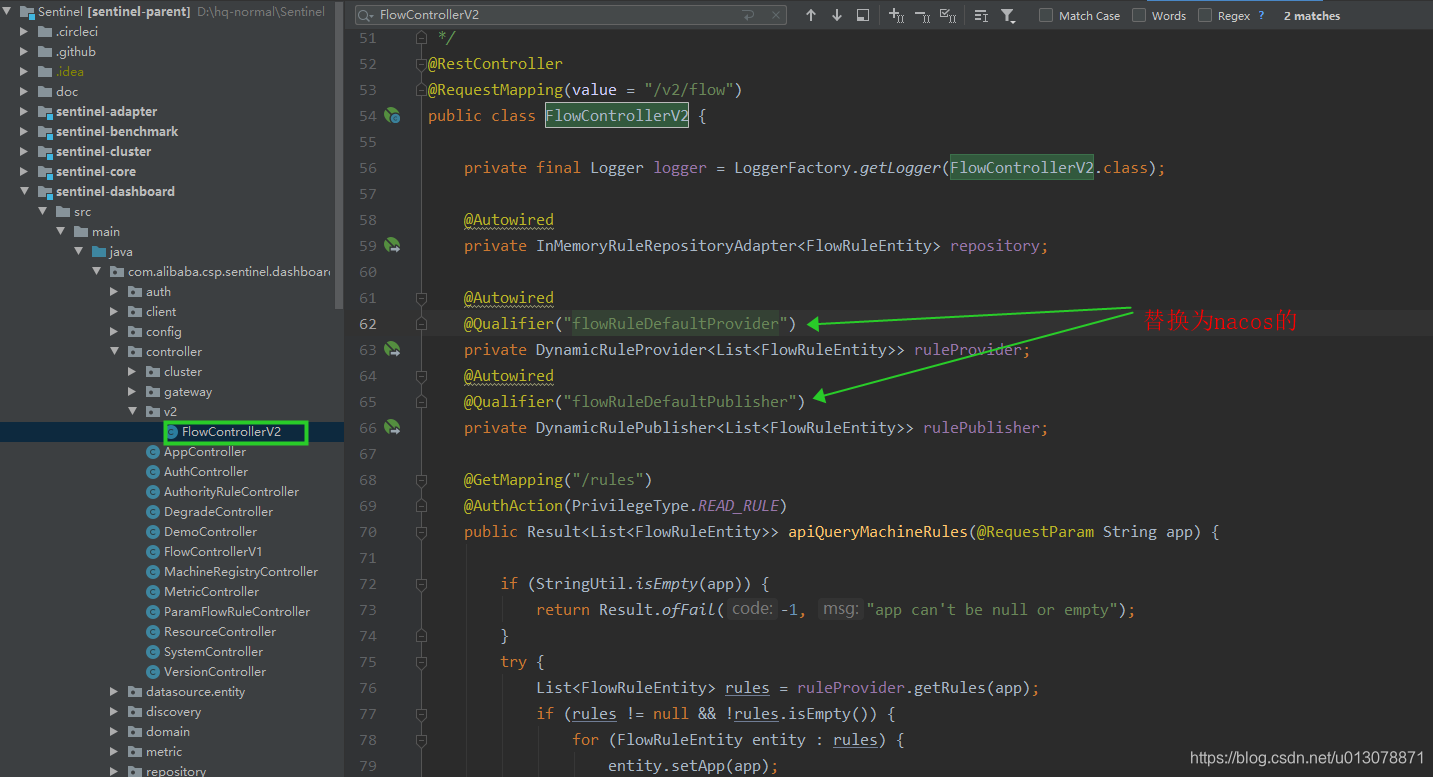Open search history magnifier dropdown

(x=367, y=16)
